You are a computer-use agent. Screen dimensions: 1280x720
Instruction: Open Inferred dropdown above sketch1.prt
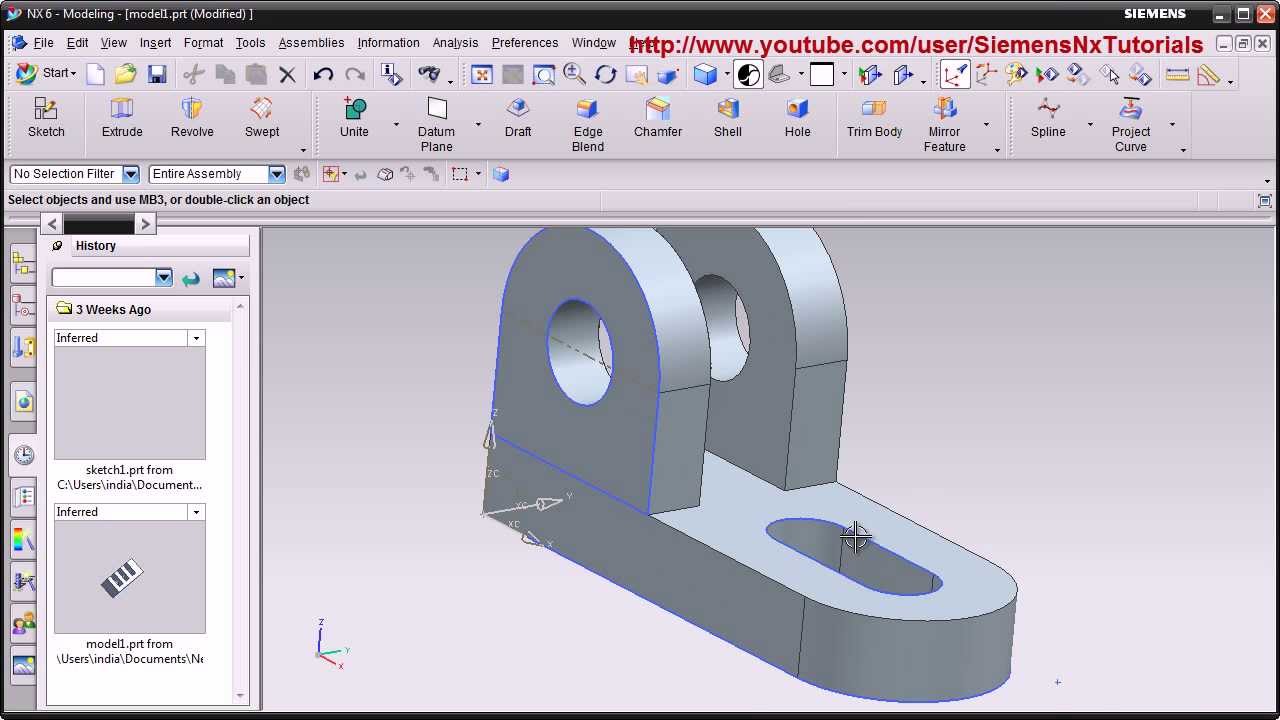tap(196, 338)
